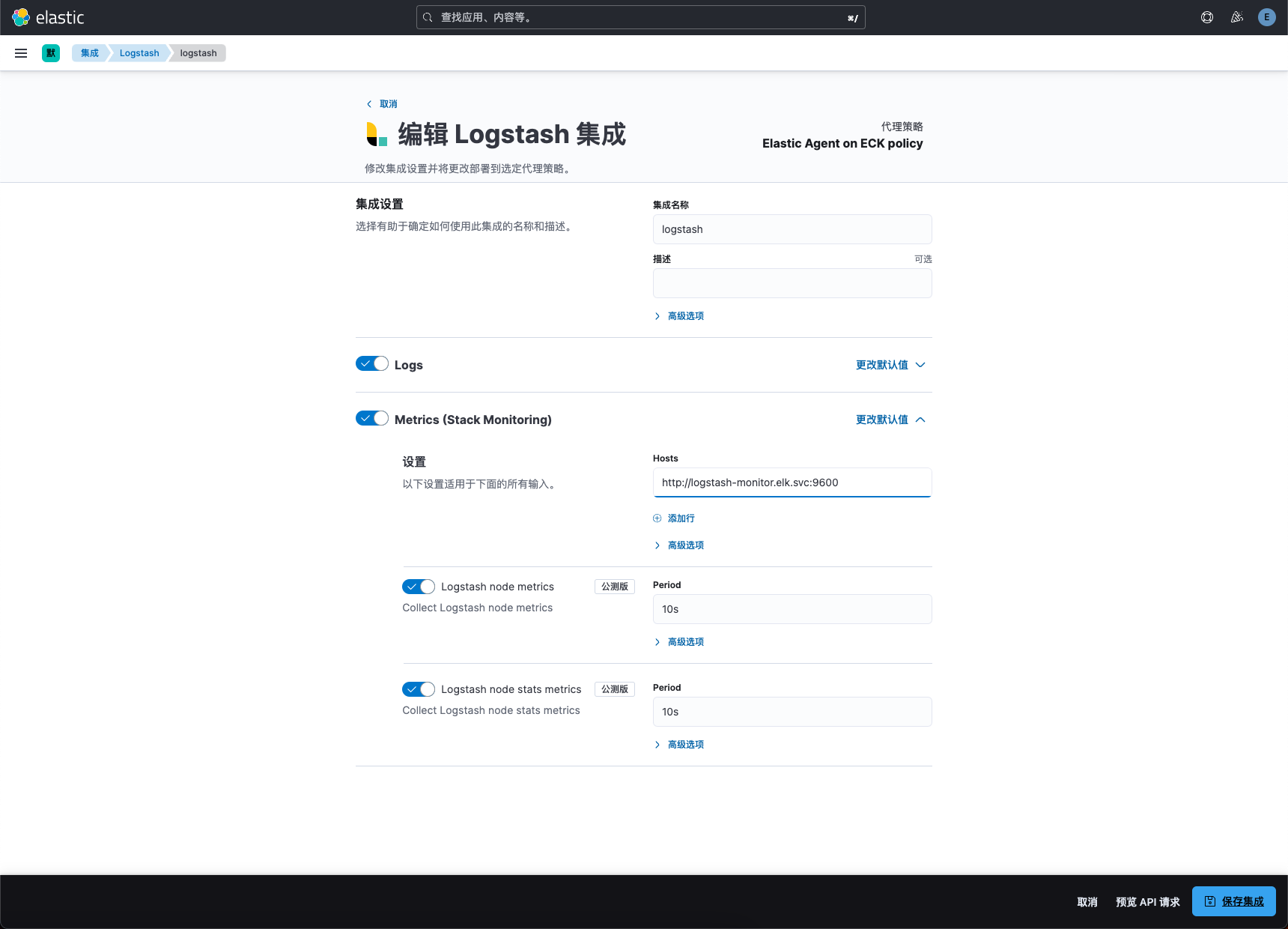Disable Logstash node stats metrics

pyautogui.click(x=419, y=689)
